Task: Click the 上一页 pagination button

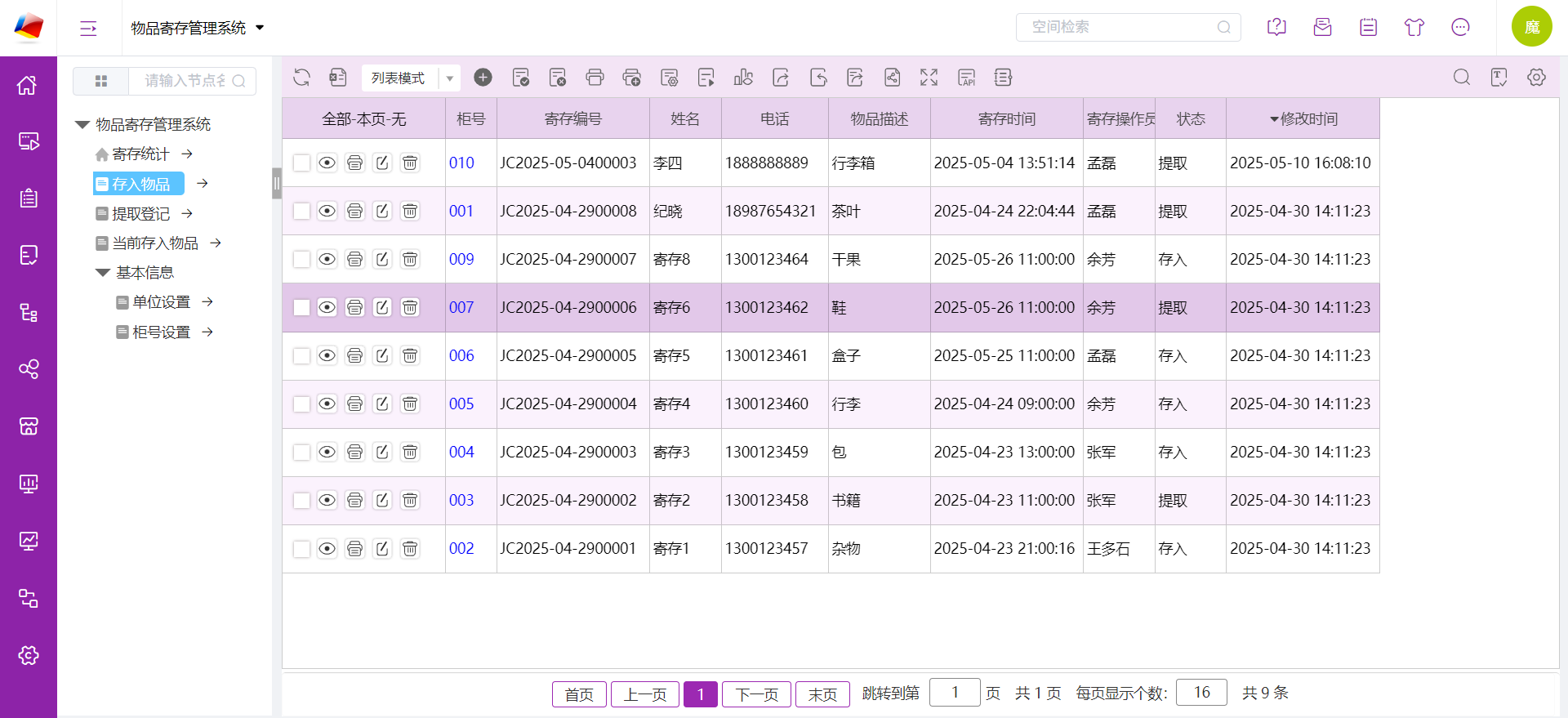Action: coord(645,694)
